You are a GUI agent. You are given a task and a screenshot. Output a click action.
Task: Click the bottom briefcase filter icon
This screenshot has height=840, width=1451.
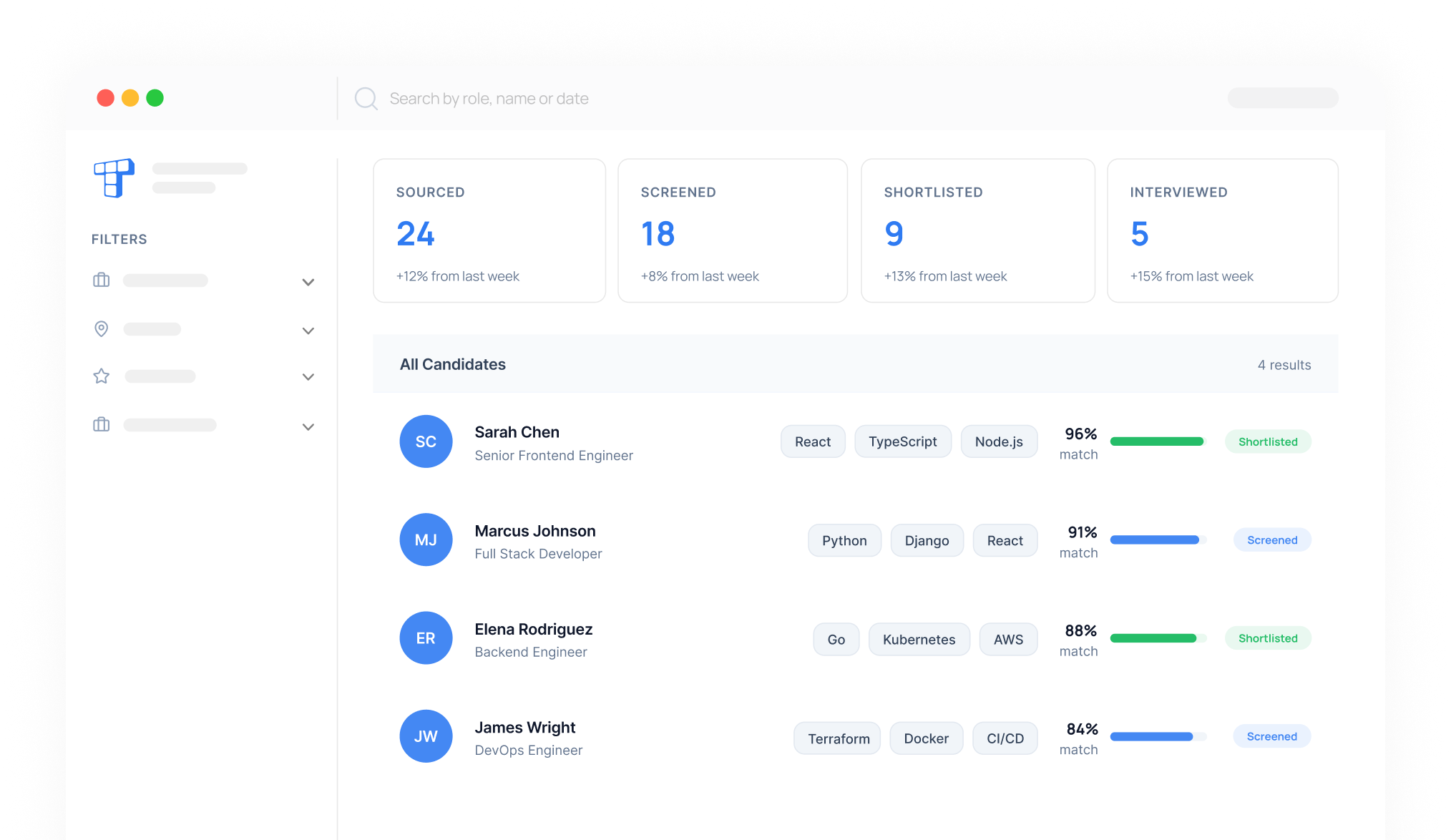point(102,425)
